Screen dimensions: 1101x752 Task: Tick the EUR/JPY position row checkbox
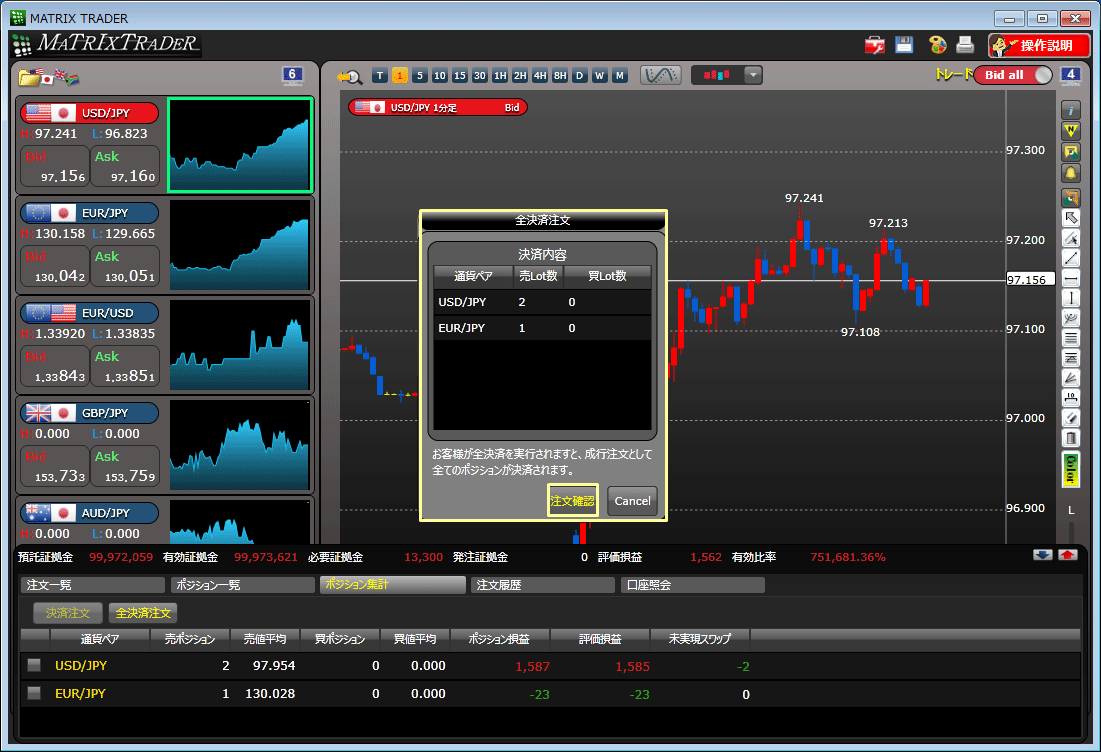(34, 693)
